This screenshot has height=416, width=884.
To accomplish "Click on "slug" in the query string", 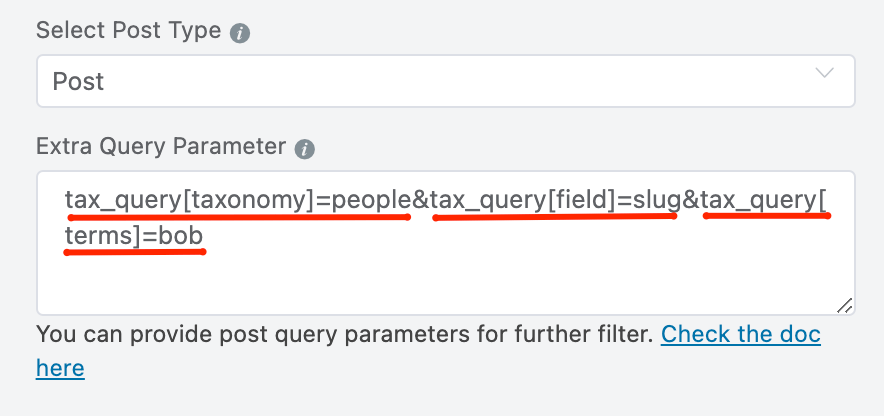I will coord(657,201).
